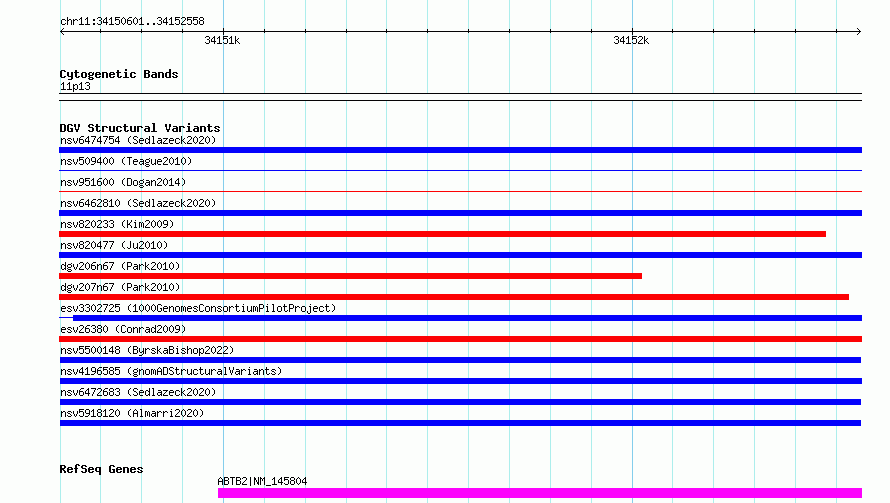Click the 34151k ruler tick label
The width and height of the screenshot is (890, 503).
[x=222, y=40]
